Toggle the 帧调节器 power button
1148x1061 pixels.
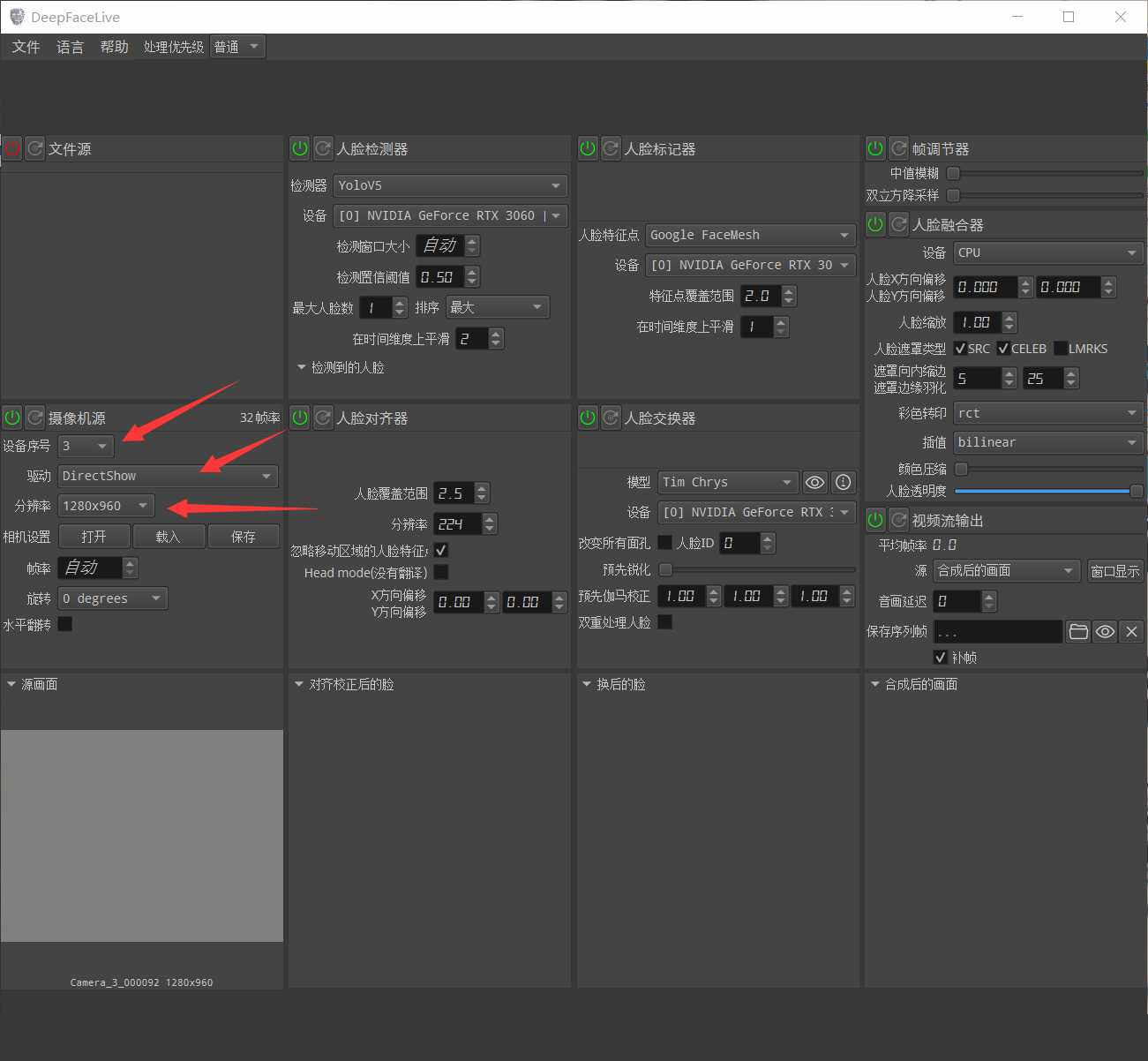pos(875,148)
